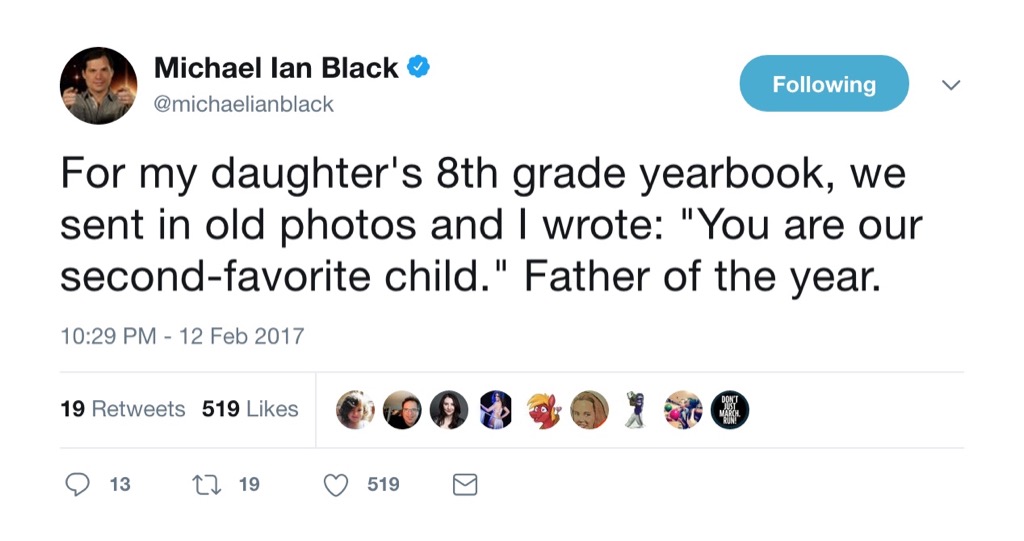Image resolution: width=1024 pixels, height=541 pixels.
Task: Toggle the blue Following button
Action: pos(824,84)
